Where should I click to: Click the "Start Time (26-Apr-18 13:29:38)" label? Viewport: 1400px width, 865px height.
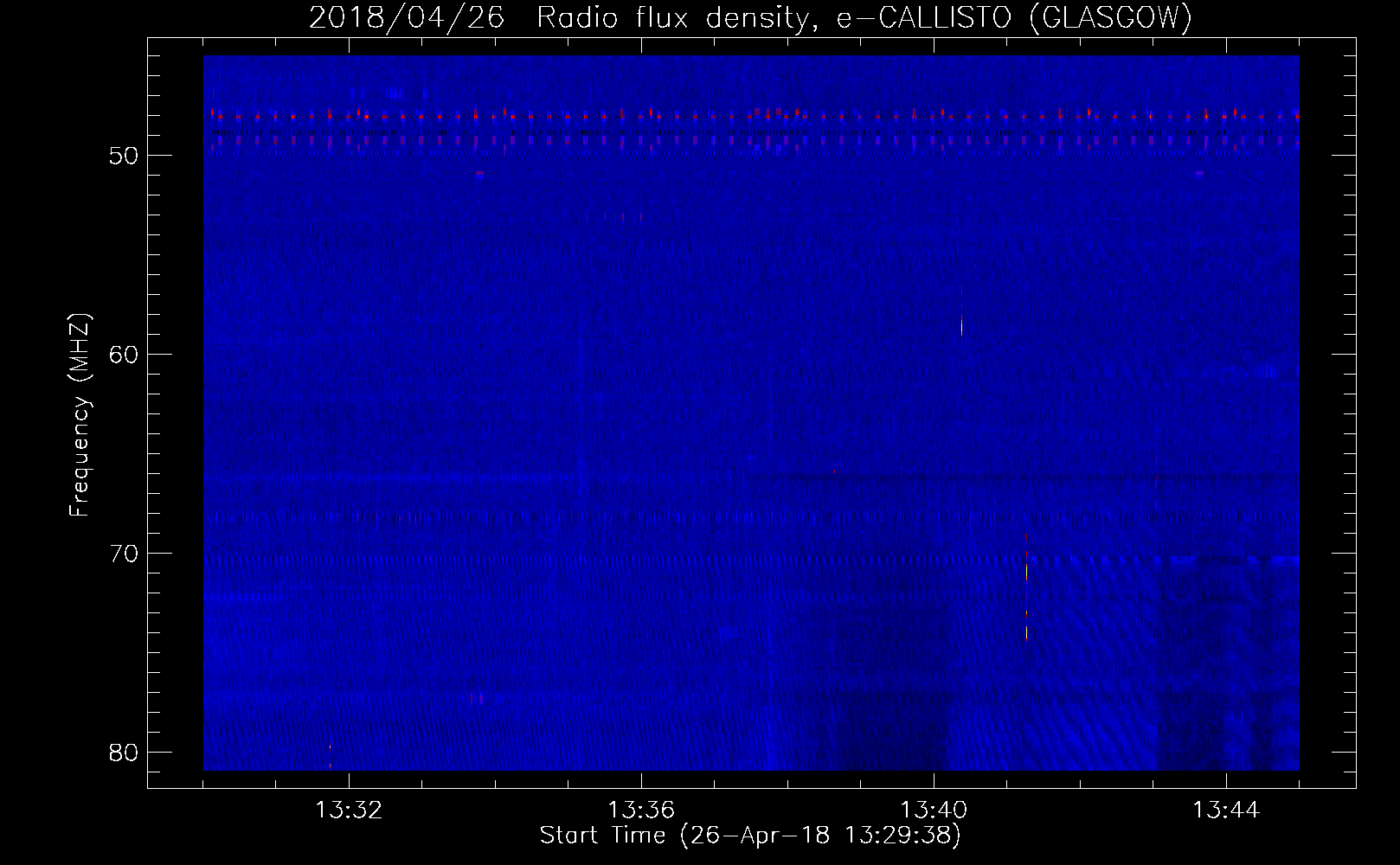pos(750,836)
